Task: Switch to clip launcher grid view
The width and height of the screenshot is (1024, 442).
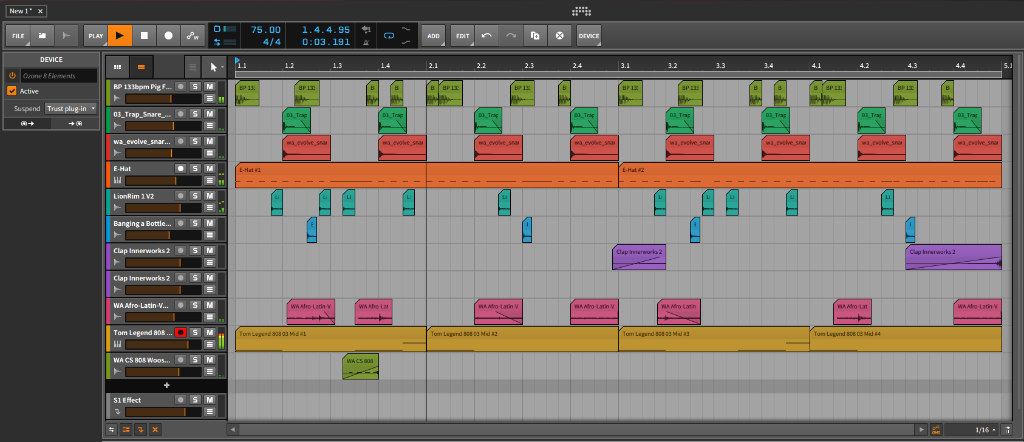Action: point(118,67)
